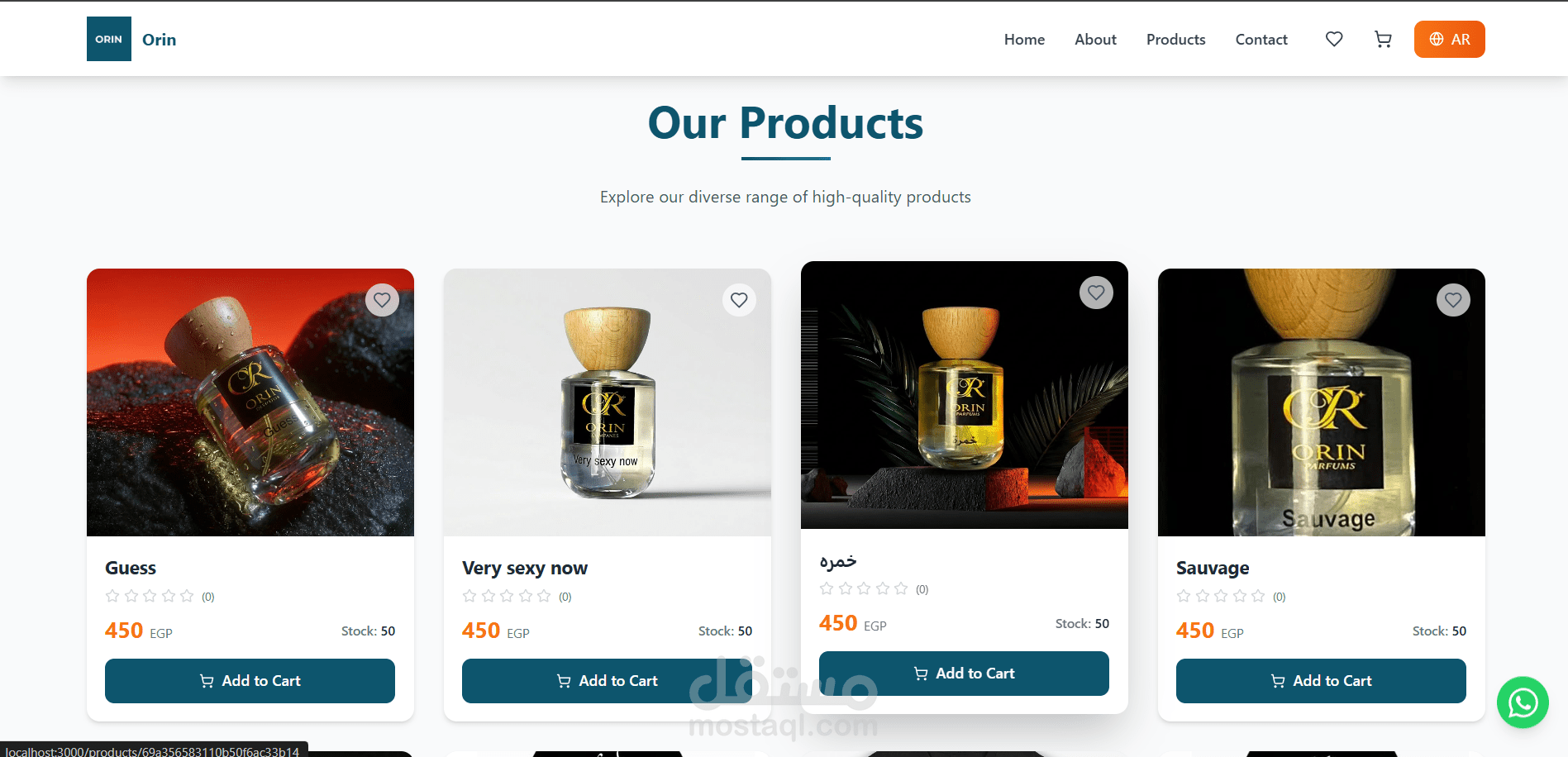Add Very sexy now to cart
1568x757 pixels.
click(x=607, y=681)
